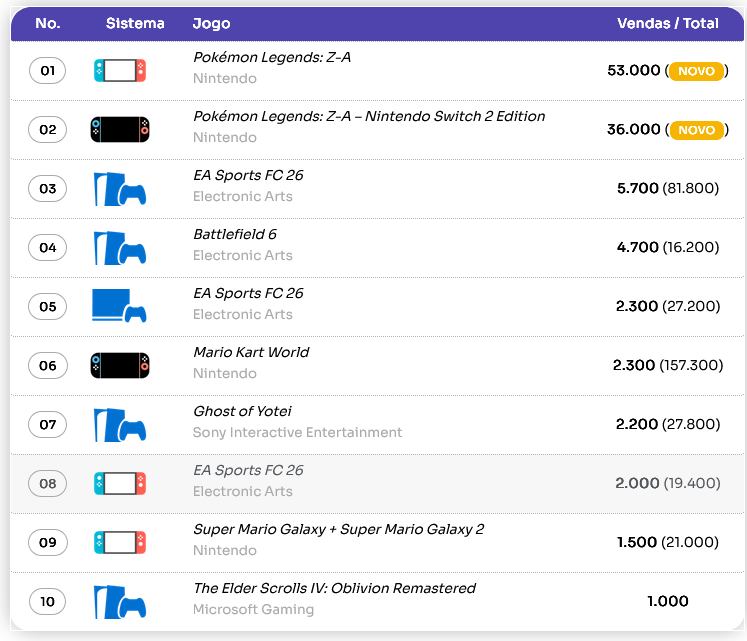This screenshot has width=747, height=641.
Task: Click the PS5 icon in row 03
Action: pos(120,189)
